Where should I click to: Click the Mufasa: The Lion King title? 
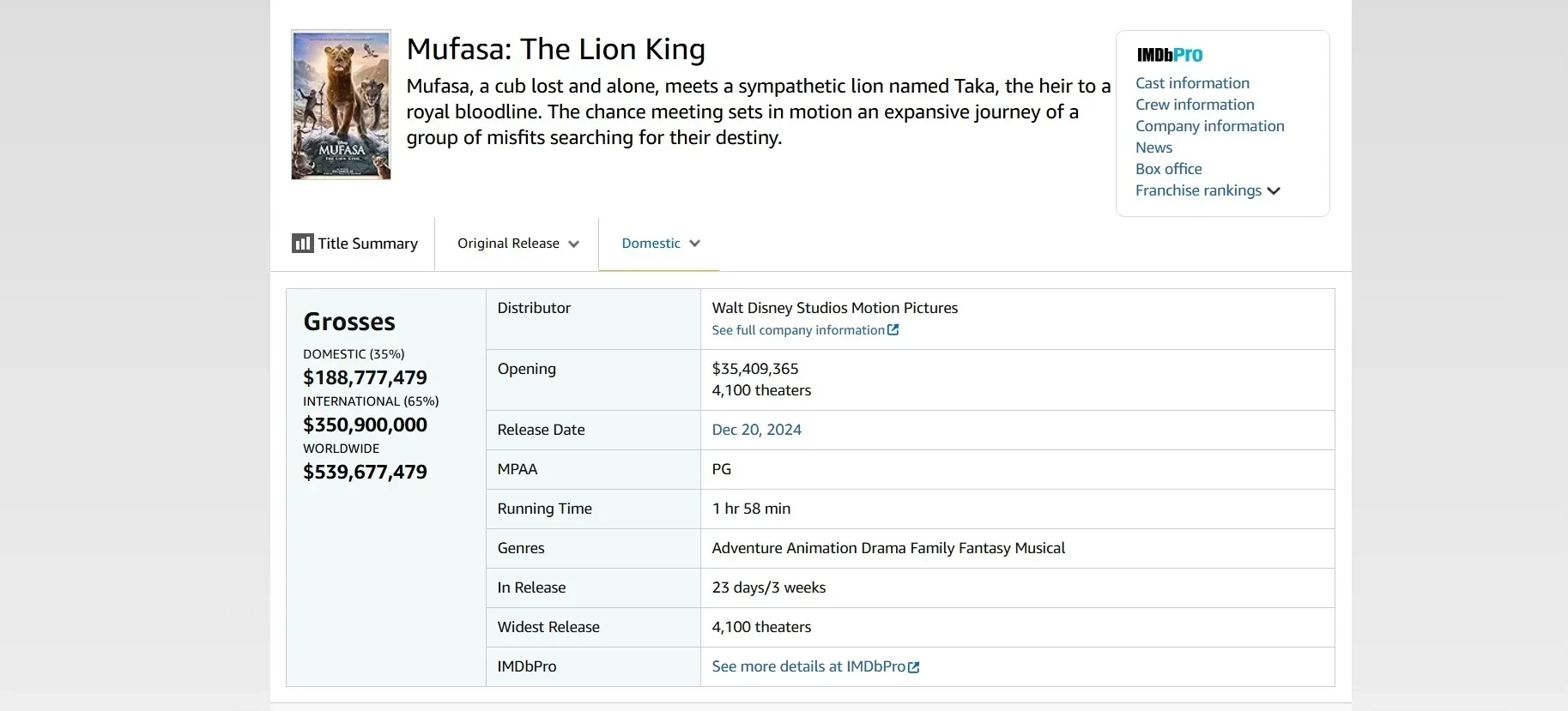click(x=555, y=50)
